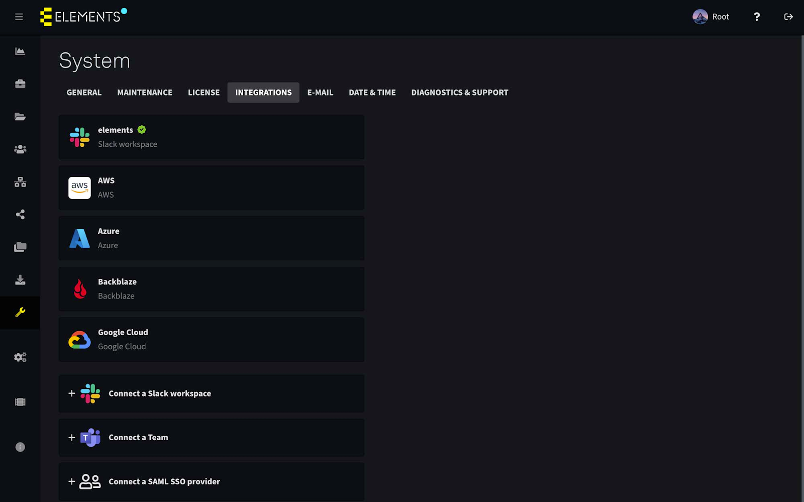The image size is (804, 502).
Task: Click the System page heading
Action: 94,61
